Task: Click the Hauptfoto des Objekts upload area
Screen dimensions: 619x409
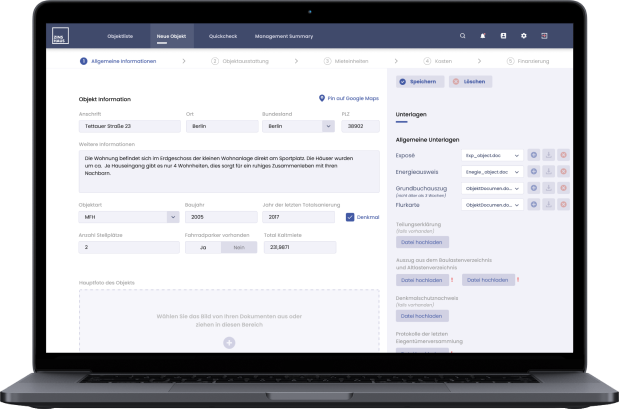Action: (229, 321)
